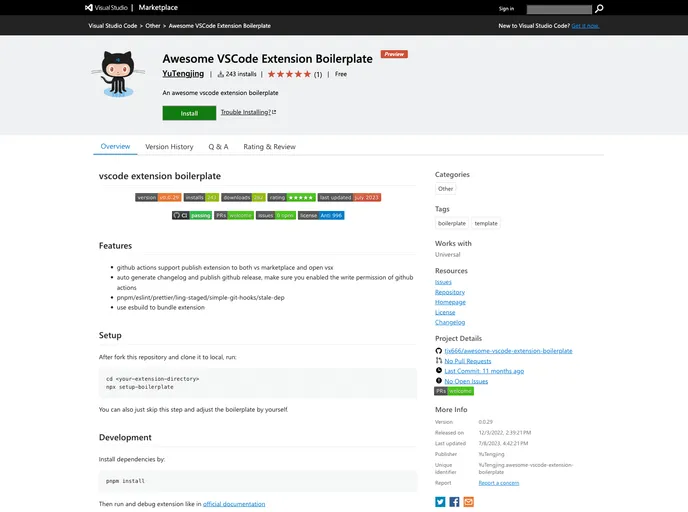Viewport: 688px width, 512px height.
Task: Open the Q & A tab
Action: click(x=218, y=147)
